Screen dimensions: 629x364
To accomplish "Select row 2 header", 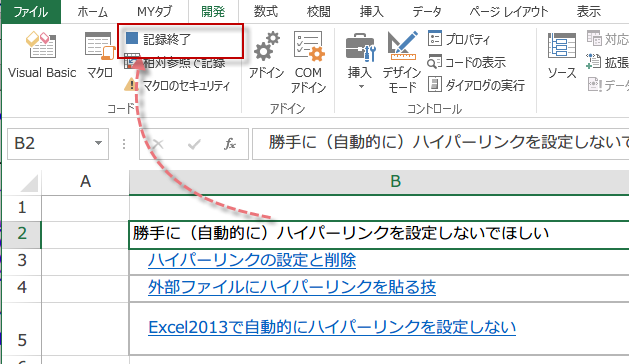I will click(x=22, y=234).
